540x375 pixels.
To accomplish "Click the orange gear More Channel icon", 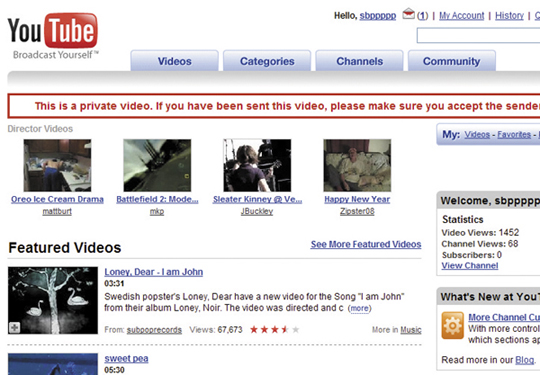I will (x=453, y=325).
